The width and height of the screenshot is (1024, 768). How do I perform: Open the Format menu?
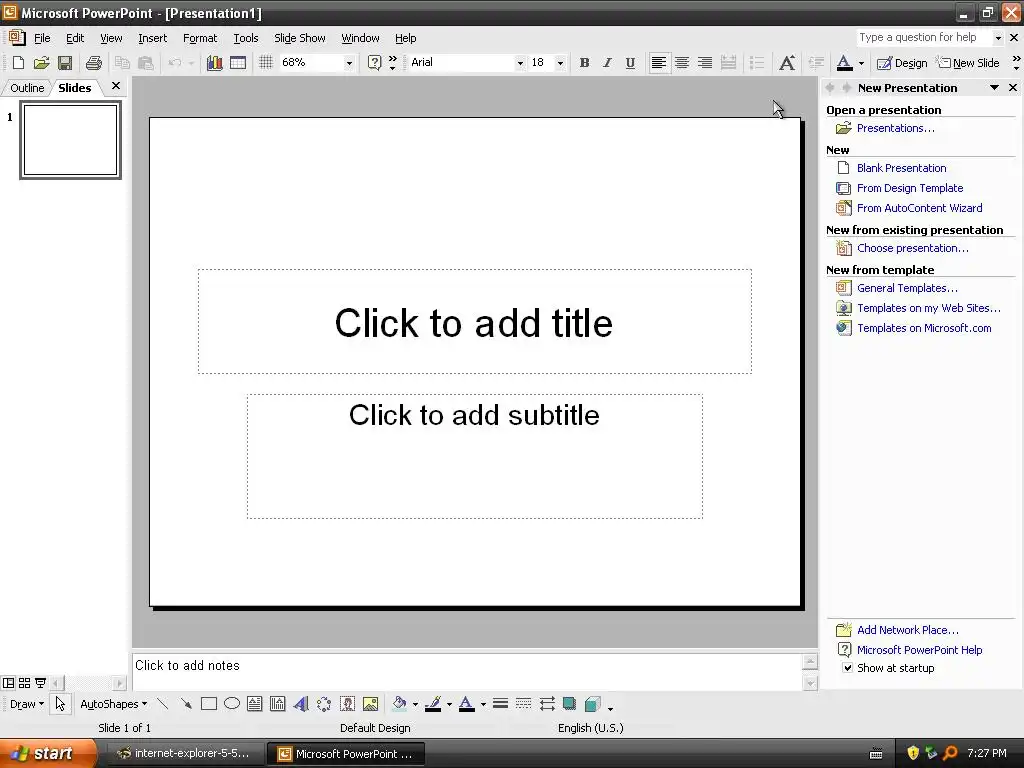click(x=200, y=38)
